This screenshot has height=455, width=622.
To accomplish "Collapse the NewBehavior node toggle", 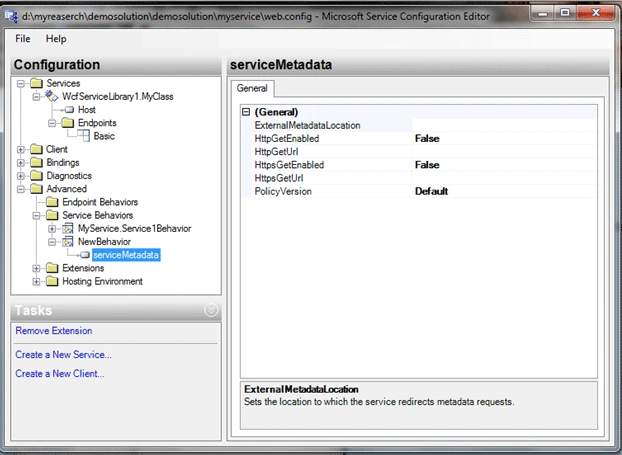I will point(52,242).
